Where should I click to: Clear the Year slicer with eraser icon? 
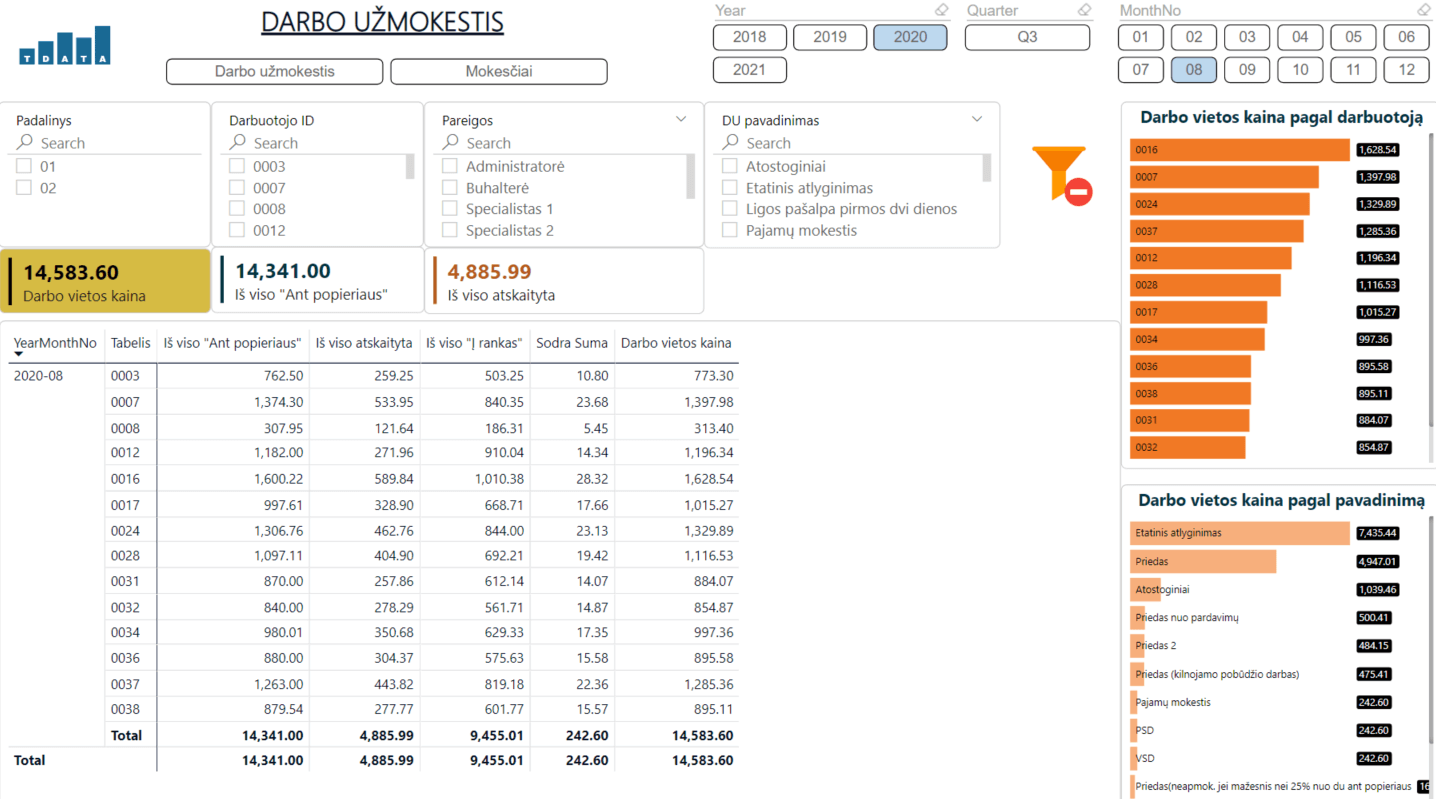coord(941,10)
